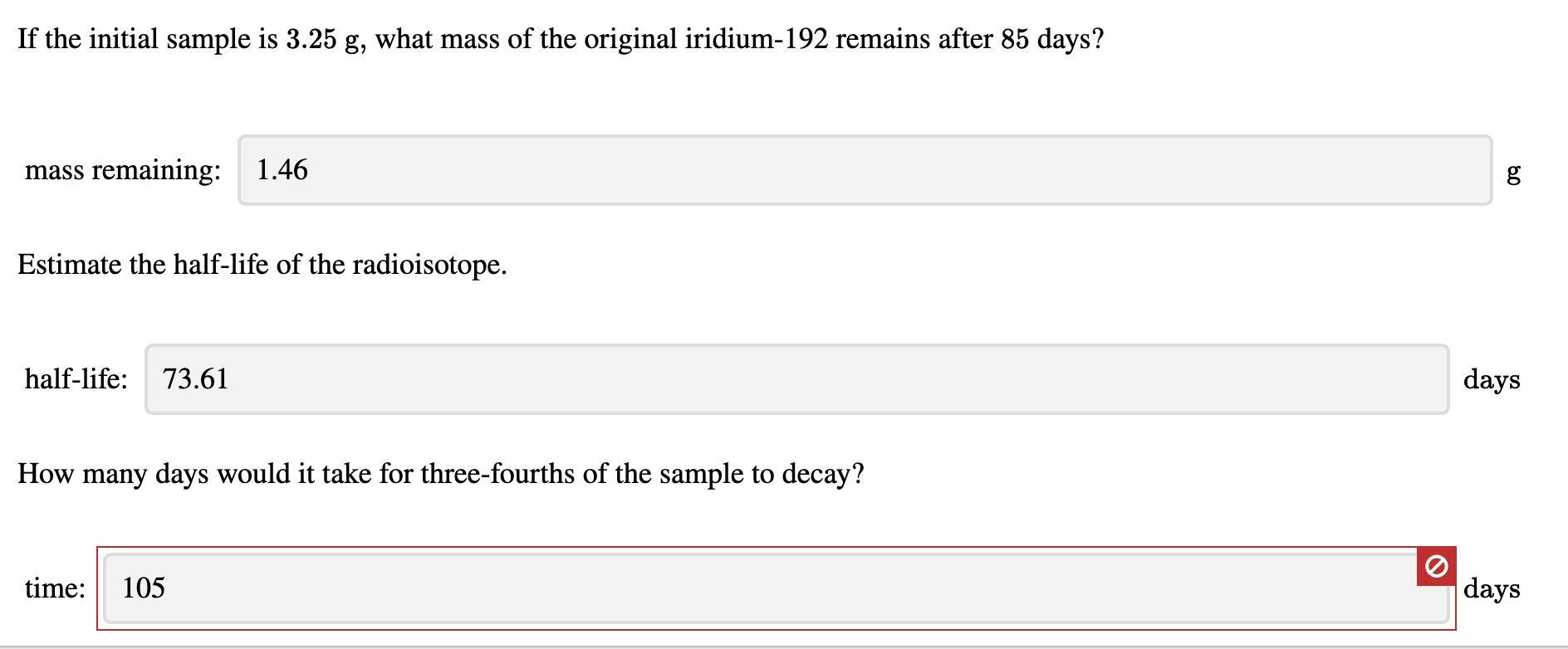Screen dimensions: 1568x649
Task: Click the days unit next to half-life
Action: [1490, 381]
